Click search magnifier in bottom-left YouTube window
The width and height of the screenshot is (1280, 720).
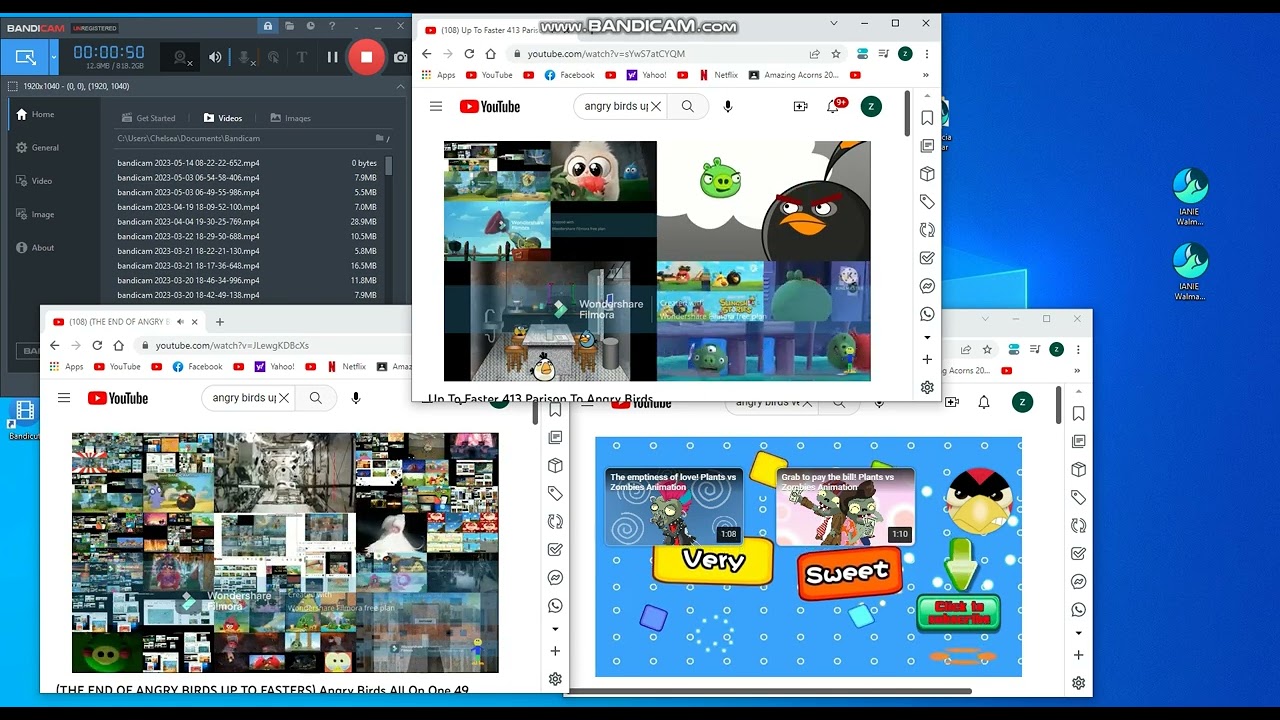315,398
